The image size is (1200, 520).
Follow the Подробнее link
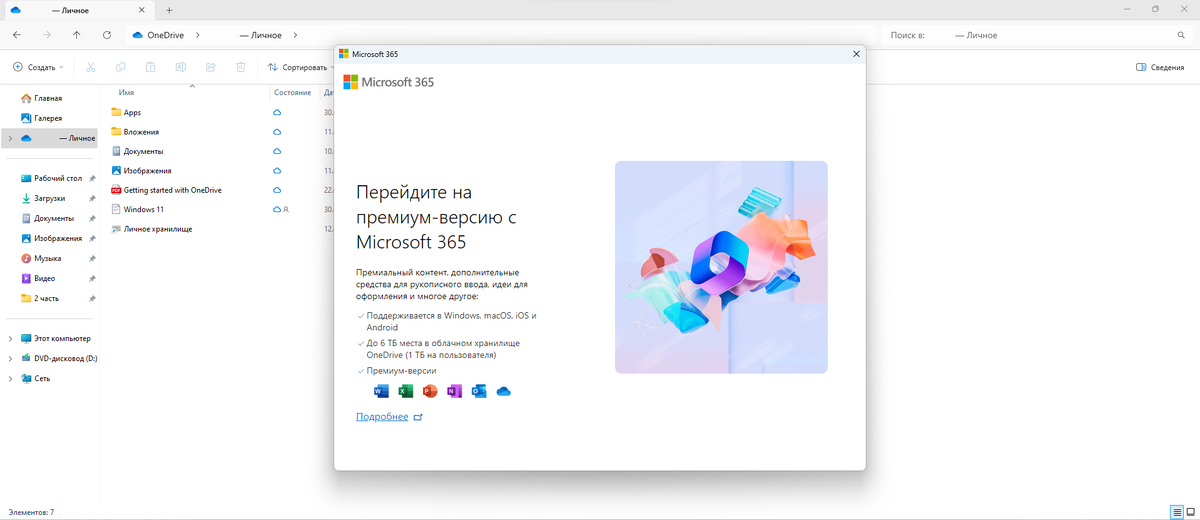coord(382,417)
